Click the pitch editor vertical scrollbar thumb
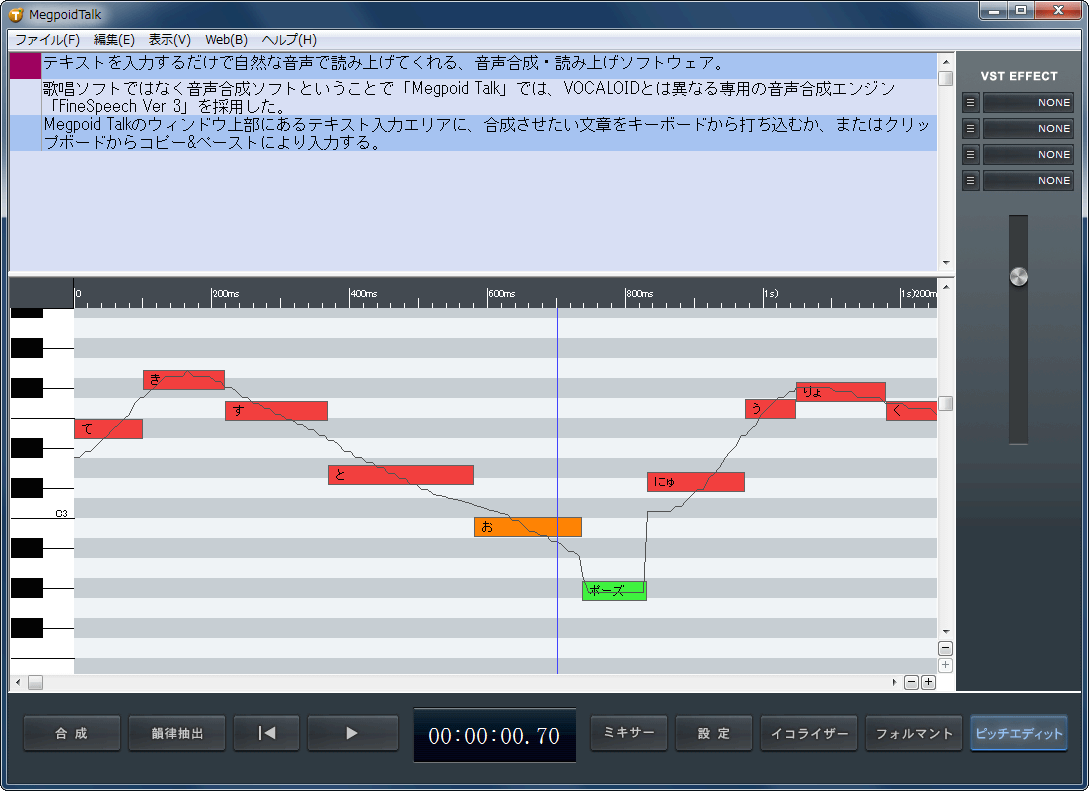The width and height of the screenshot is (1089, 791). pos(945,403)
